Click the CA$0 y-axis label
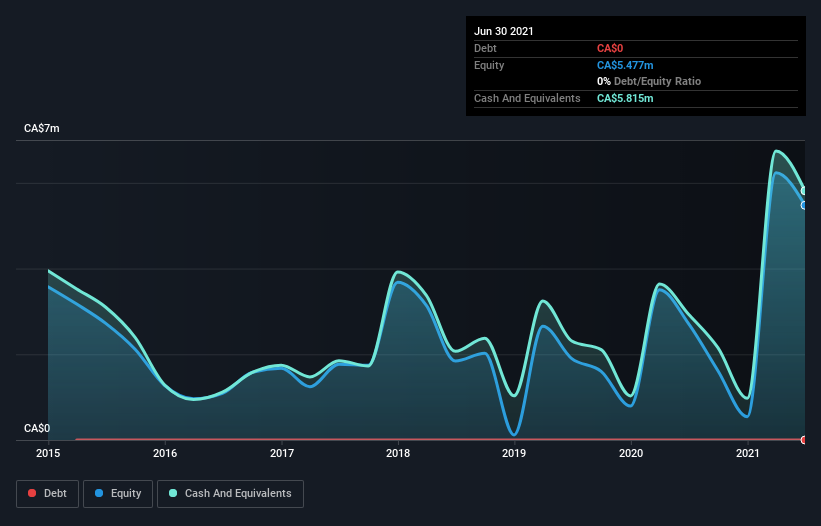The width and height of the screenshot is (821, 526). click(x=37, y=428)
